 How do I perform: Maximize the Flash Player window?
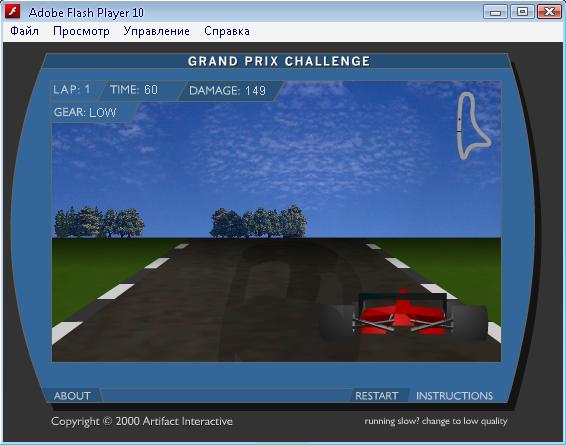click(x=522, y=12)
